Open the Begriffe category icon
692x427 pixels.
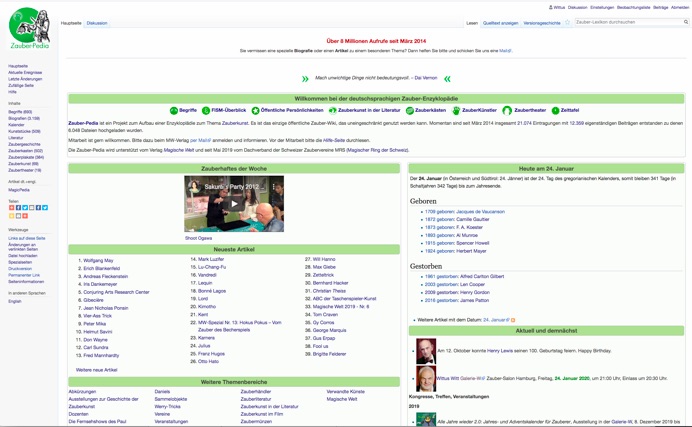[x=174, y=110]
